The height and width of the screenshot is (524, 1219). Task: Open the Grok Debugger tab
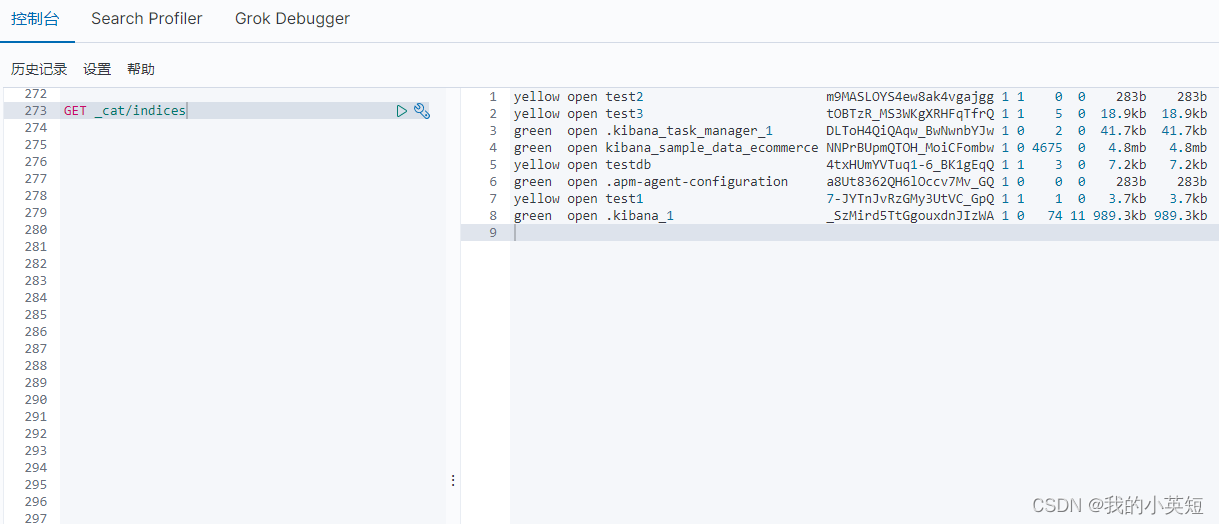click(x=292, y=19)
